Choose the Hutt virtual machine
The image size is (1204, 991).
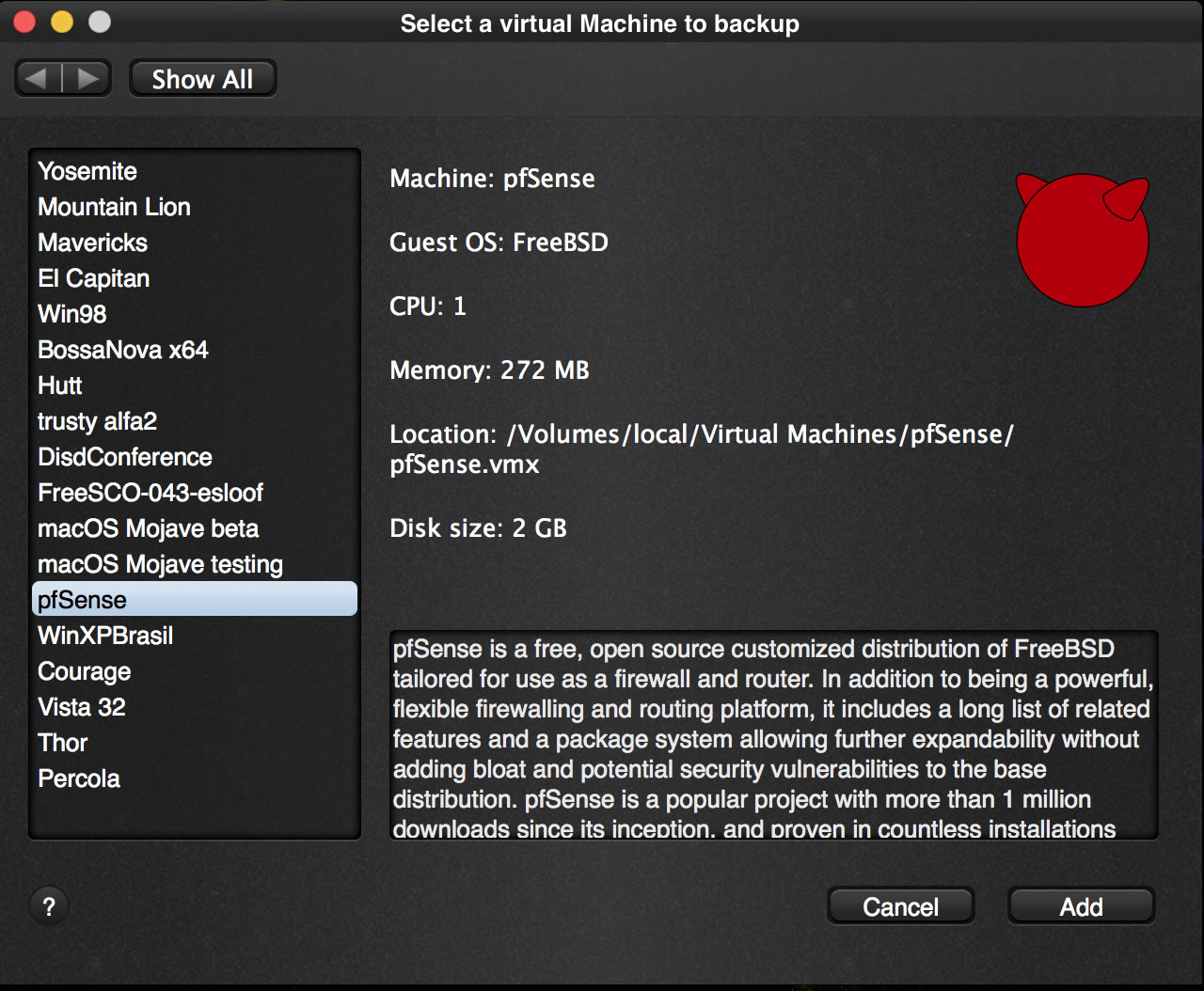(x=195, y=385)
